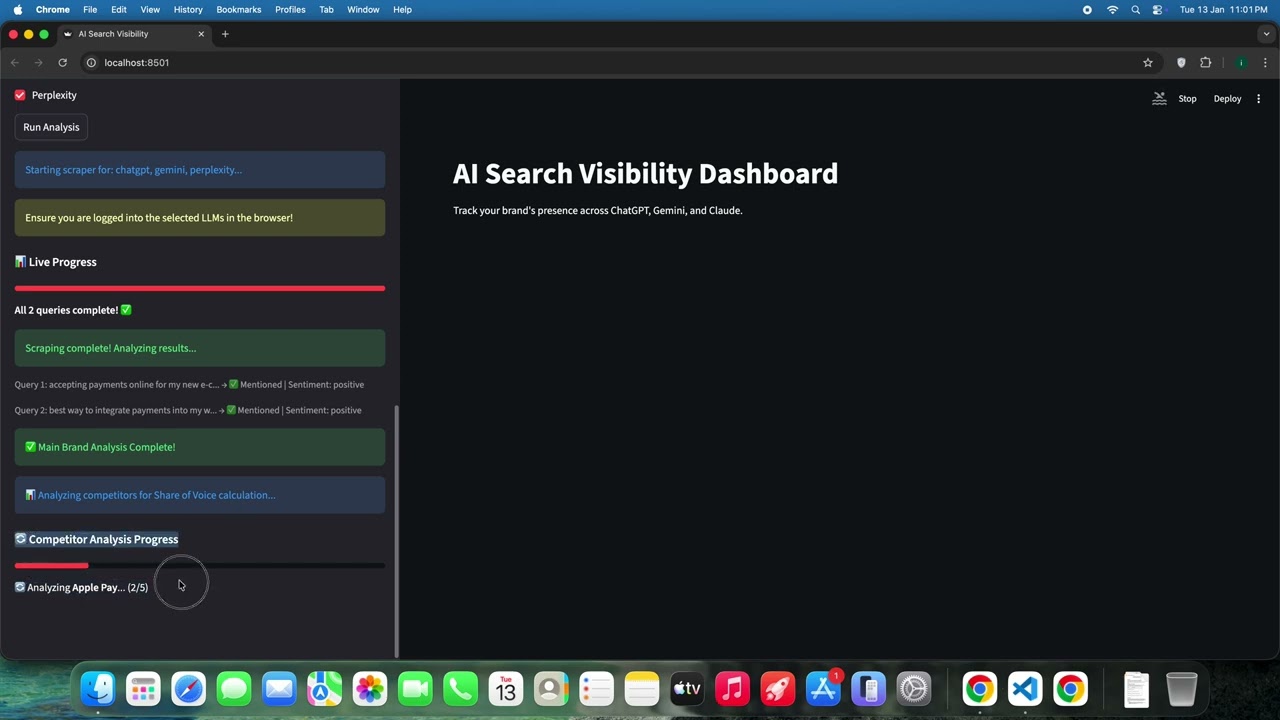Uncheck the Perplexity checkbox

(x=20, y=95)
